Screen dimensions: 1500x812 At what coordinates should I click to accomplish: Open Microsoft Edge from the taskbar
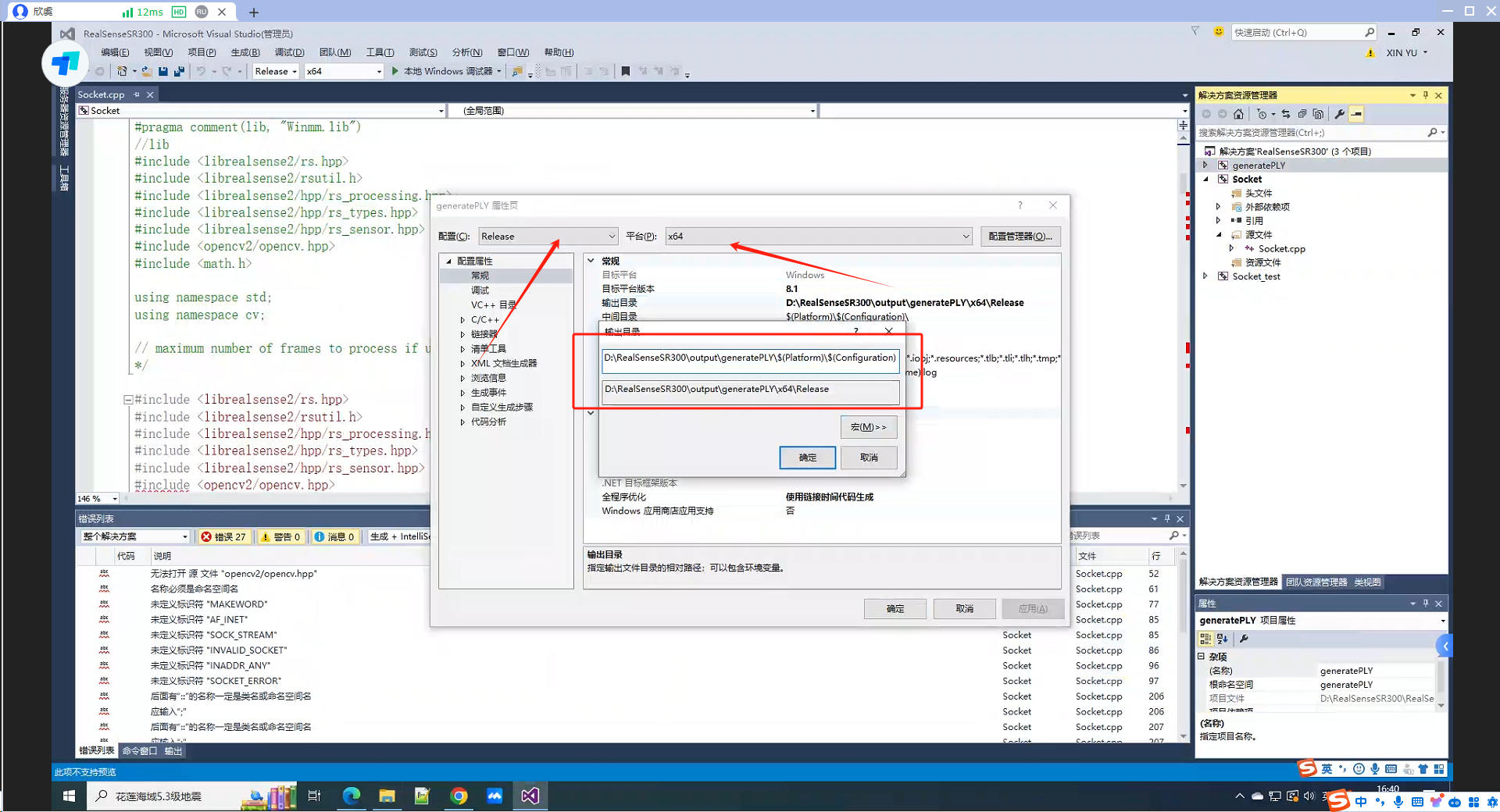pyautogui.click(x=352, y=796)
